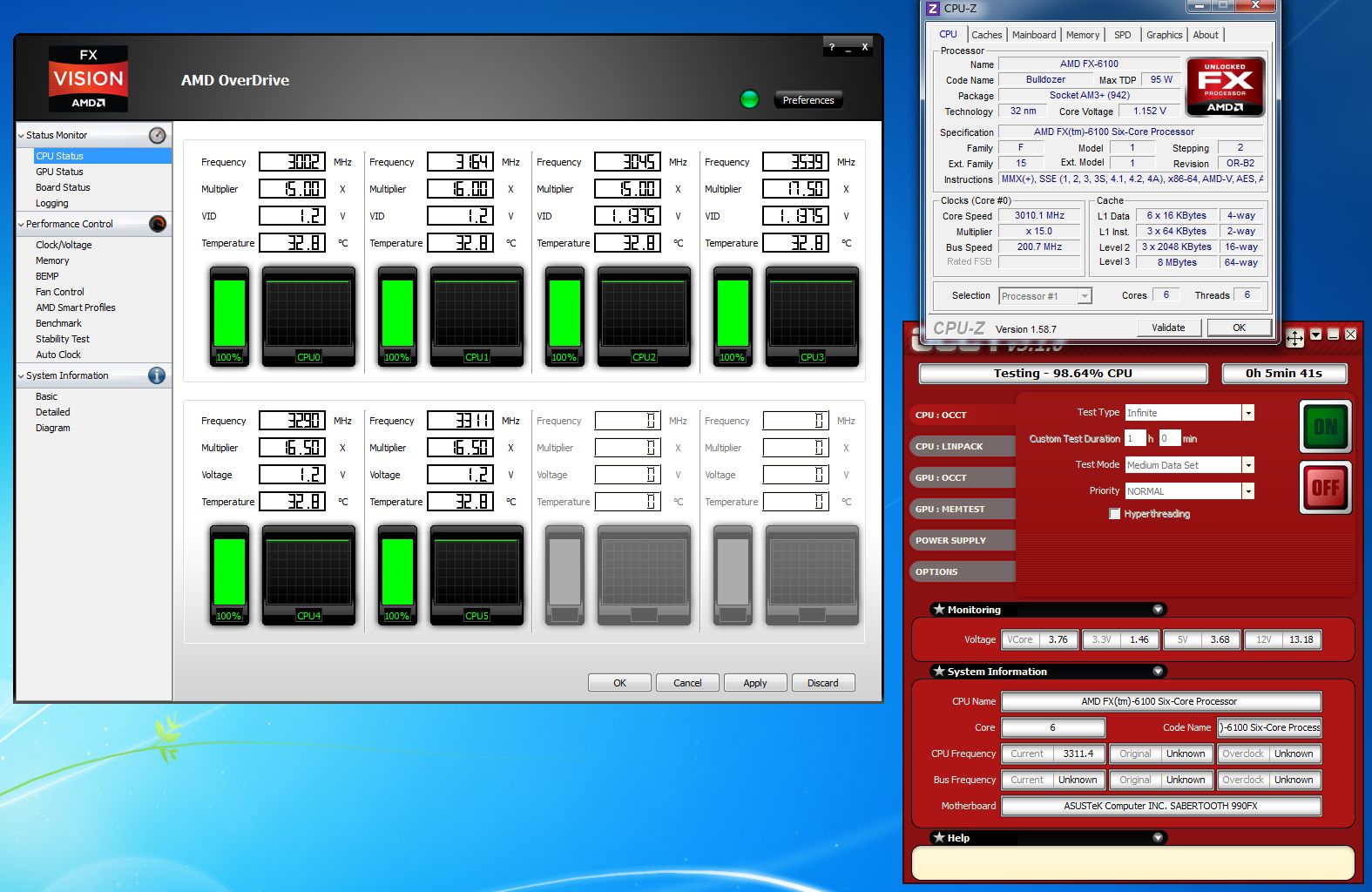Image resolution: width=1372 pixels, height=892 pixels.
Task: Switch to the Mainboard tab in CPU-Z
Action: click(x=1034, y=35)
